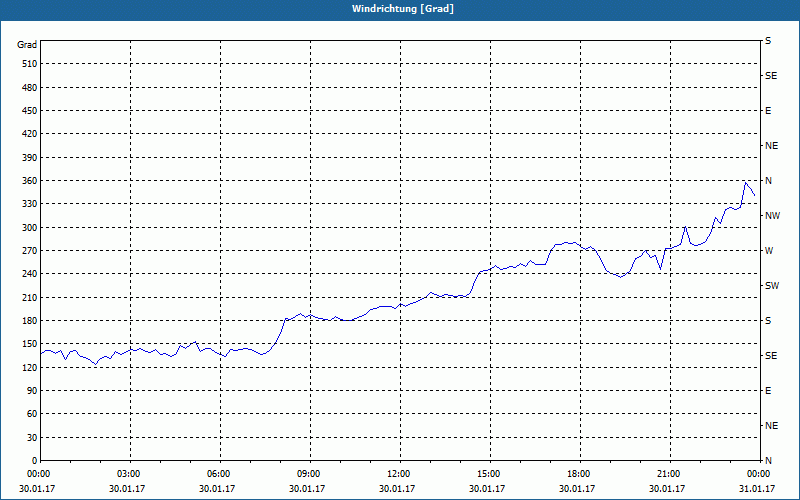The height and width of the screenshot is (500, 800).
Task: Click the 31.01.17 date label
Action: (x=757, y=489)
